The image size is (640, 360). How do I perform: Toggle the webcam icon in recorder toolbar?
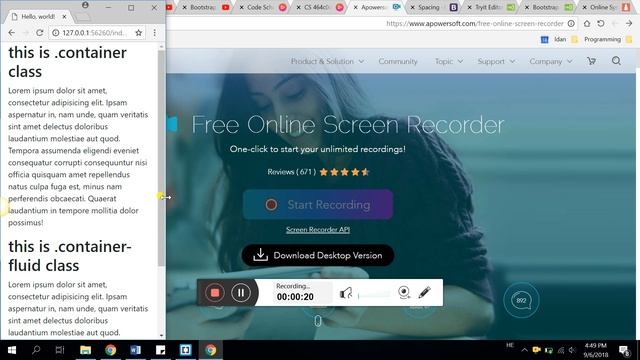click(404, 292)
